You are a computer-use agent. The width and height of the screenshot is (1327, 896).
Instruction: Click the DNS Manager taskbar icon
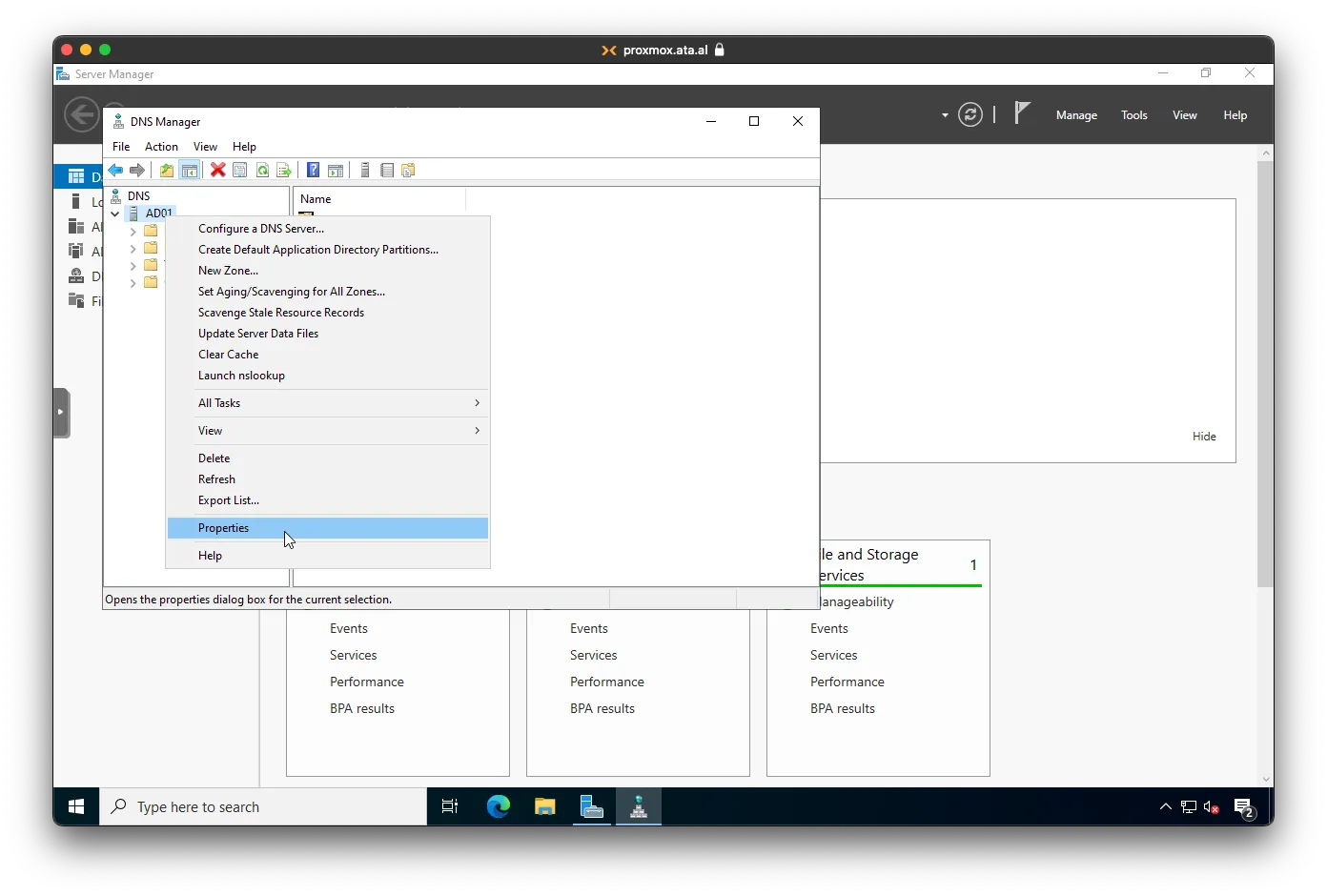tap(639, 806)
